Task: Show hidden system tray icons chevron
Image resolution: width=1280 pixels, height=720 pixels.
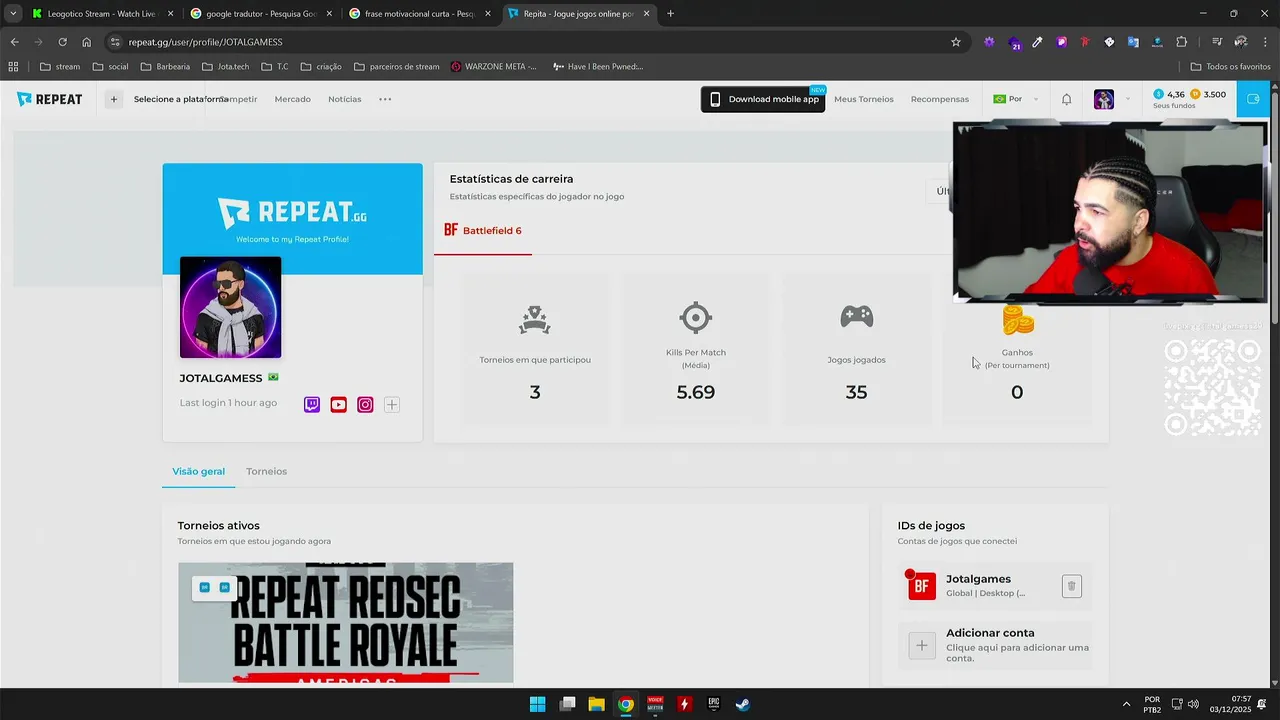Action: (x=1126, y=704)
